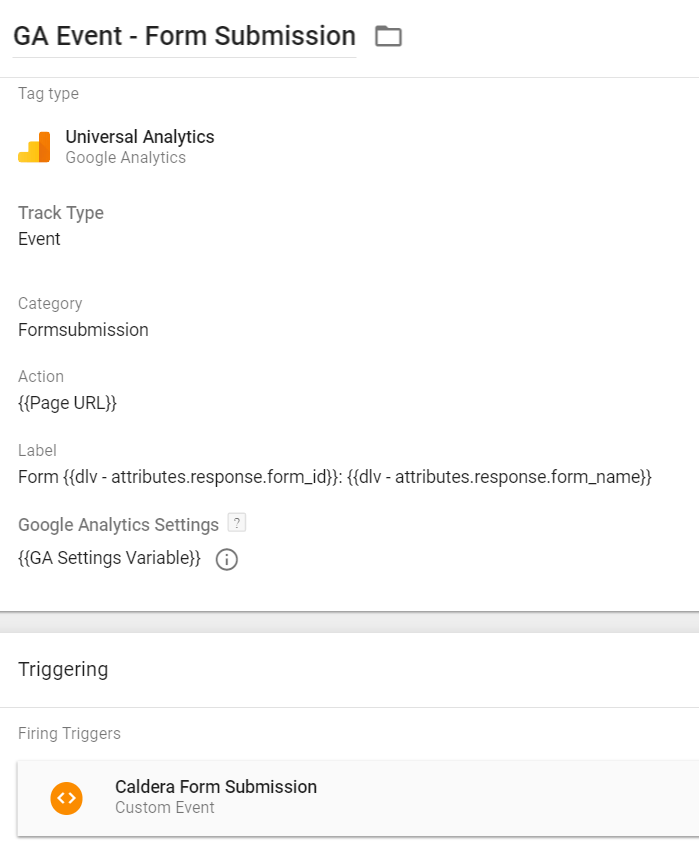Click the Formsubmission category value

click(83, 330)
